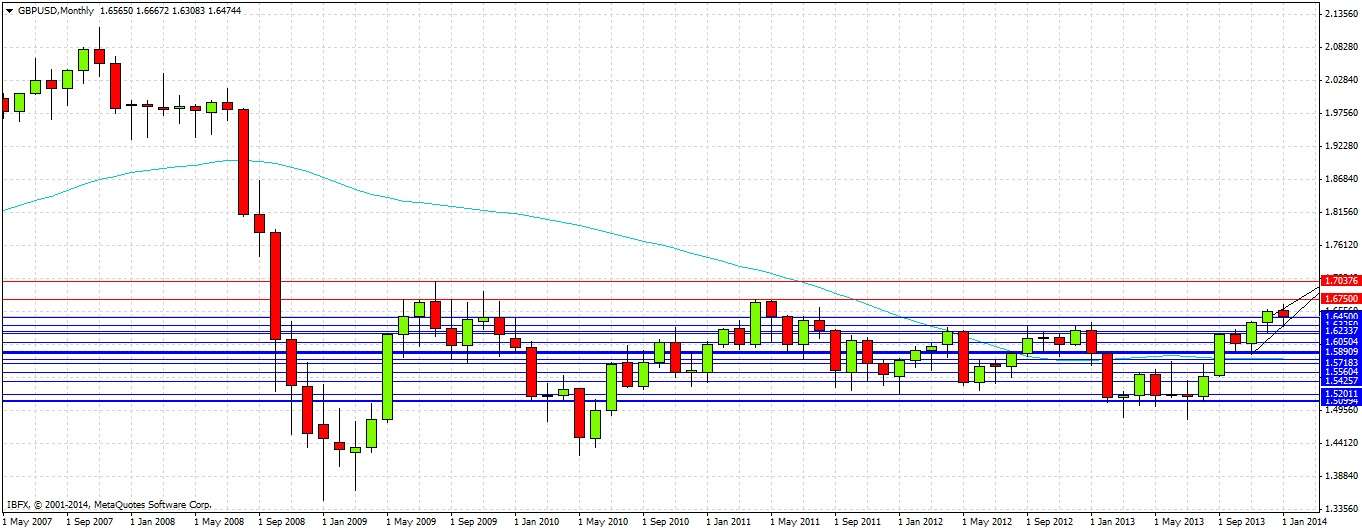Click the blue 1.64500 price level label
Screen dimensions: 1362x530
1340,316
